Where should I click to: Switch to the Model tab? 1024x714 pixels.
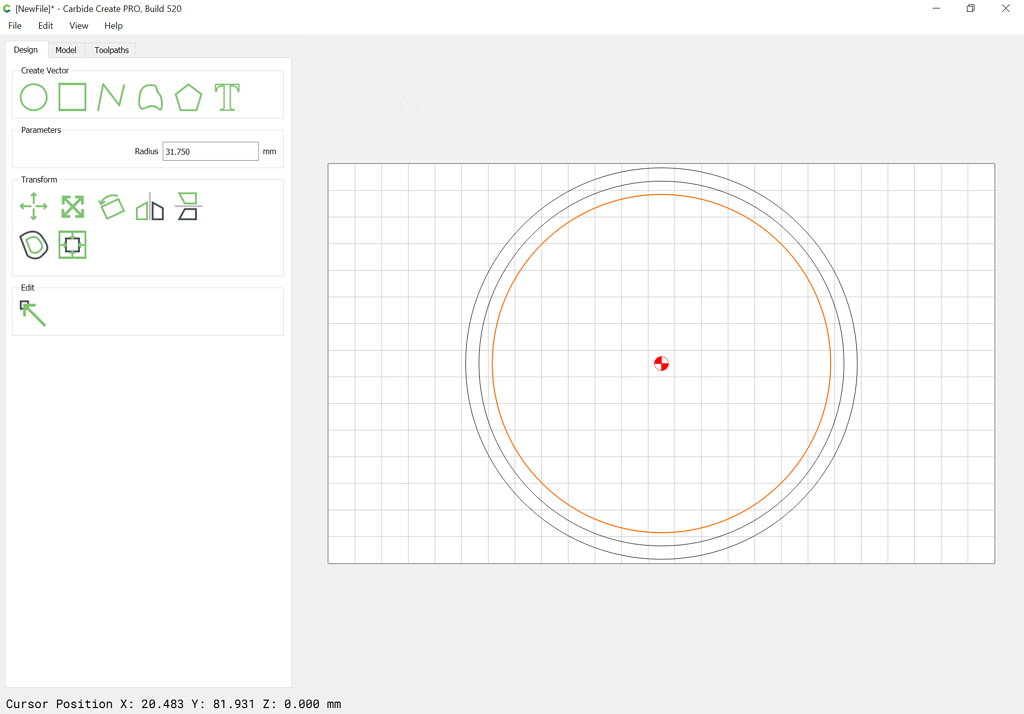tap(65, 49)
